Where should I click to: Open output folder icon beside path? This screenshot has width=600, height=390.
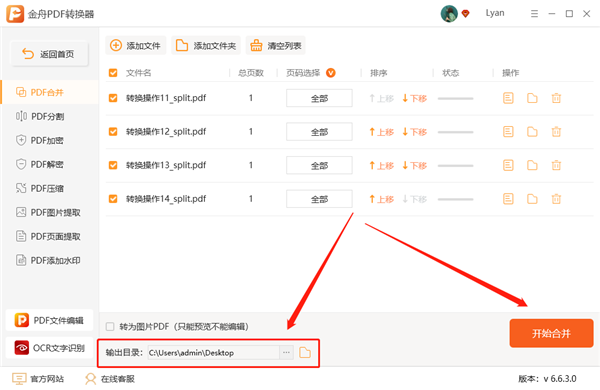(x=305, y=352)
